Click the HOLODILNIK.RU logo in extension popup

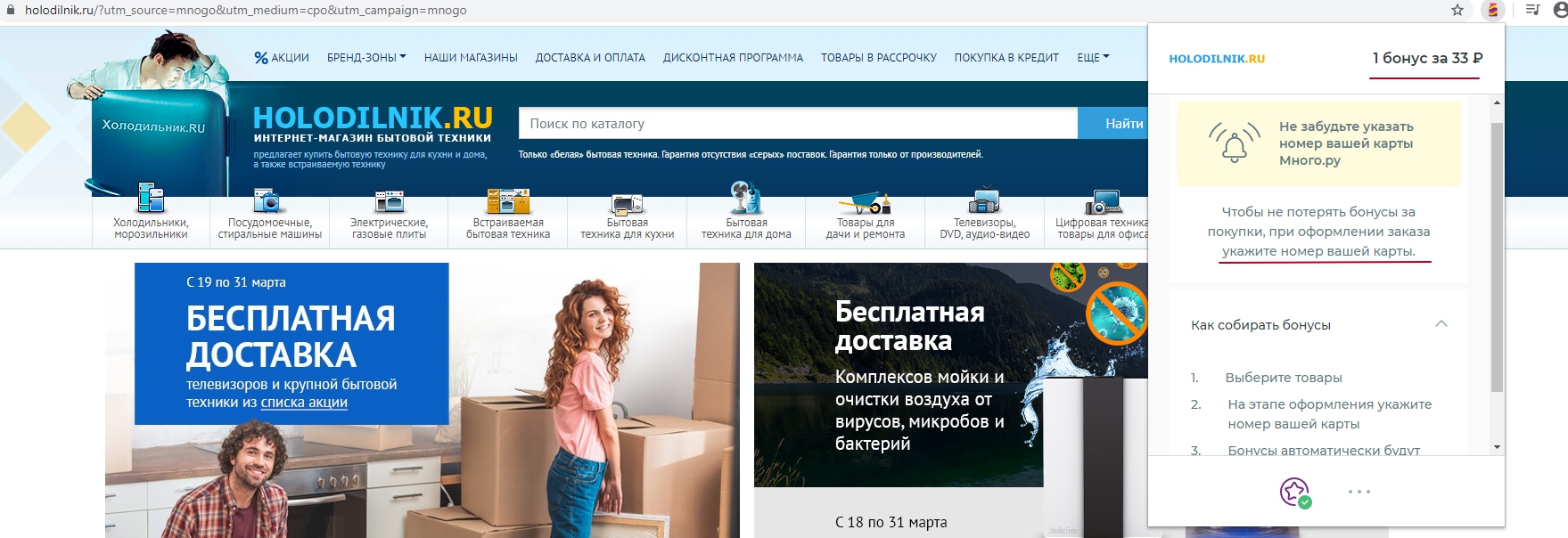[1217, 59]
